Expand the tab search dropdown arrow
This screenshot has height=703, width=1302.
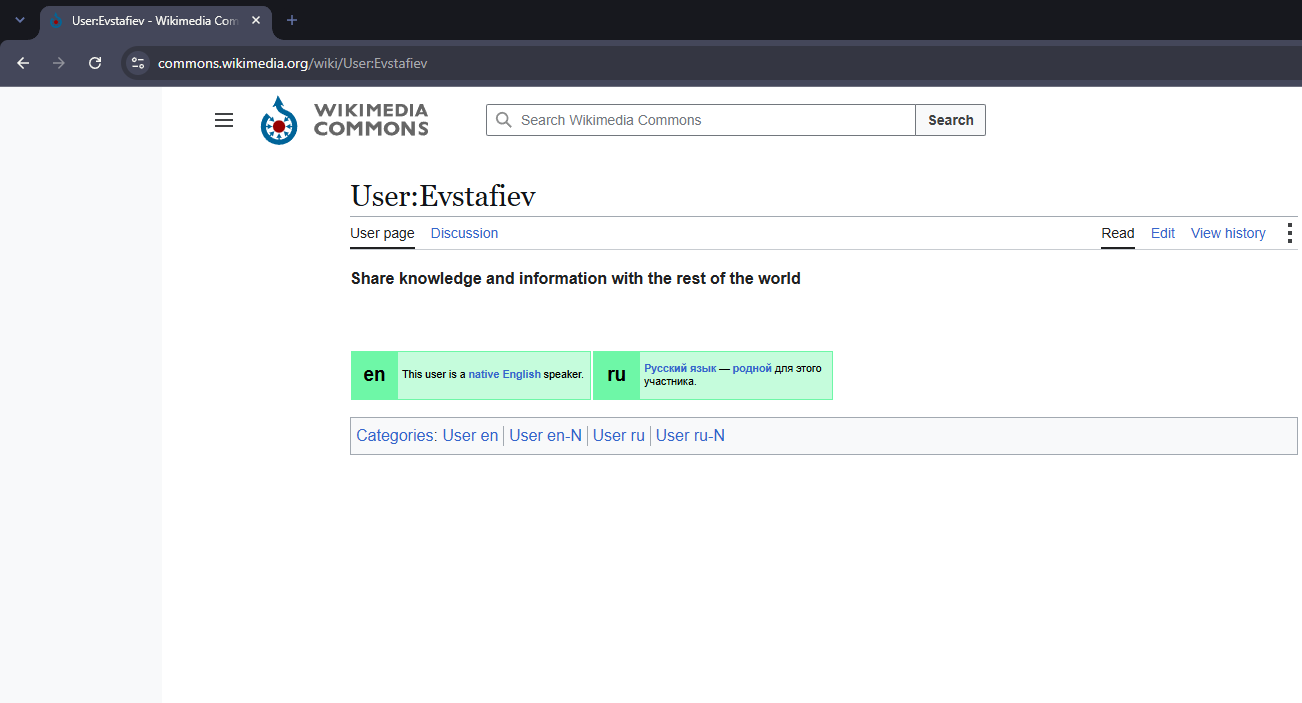click(x=19, y=20)
